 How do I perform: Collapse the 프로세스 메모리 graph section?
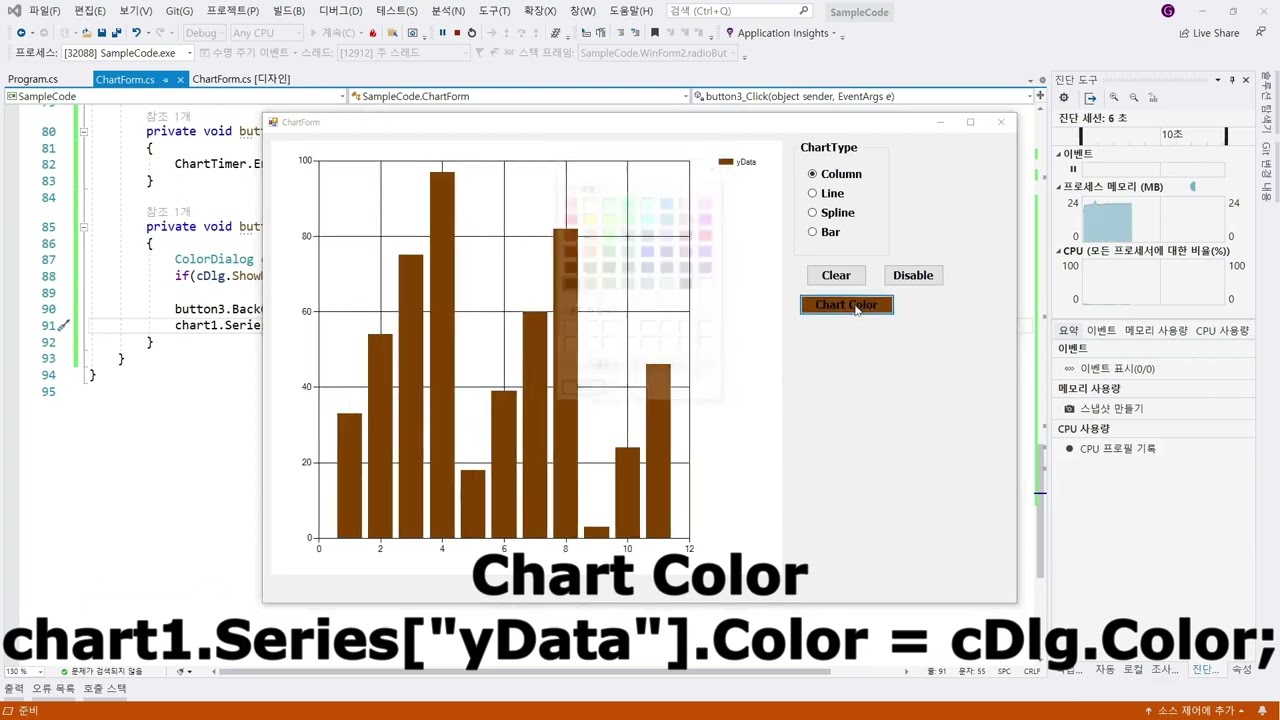tap(1059, 187)
